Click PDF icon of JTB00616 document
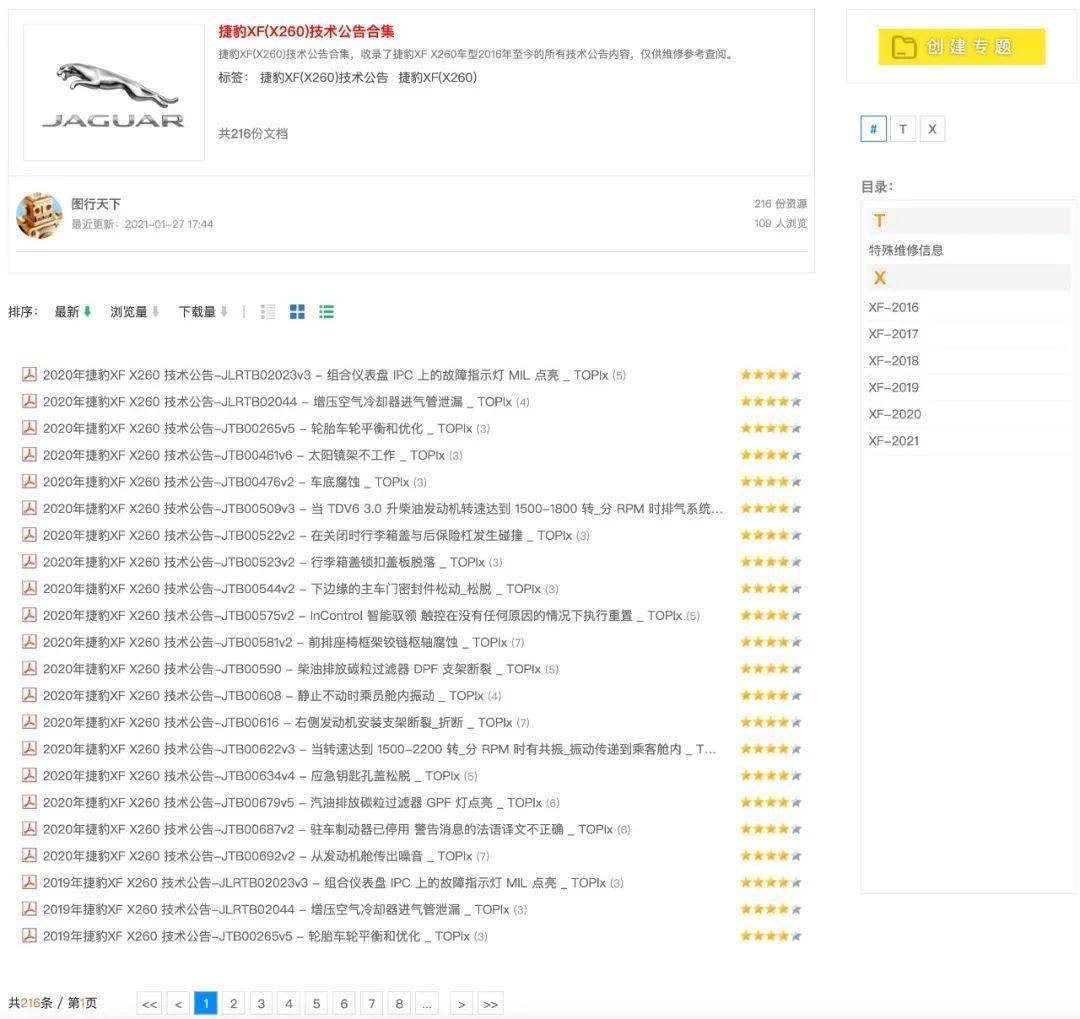 pyautogui.click(x=29, y=721)
